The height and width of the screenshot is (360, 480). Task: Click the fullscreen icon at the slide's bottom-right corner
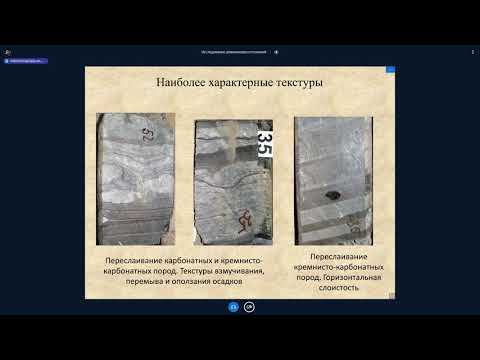coord(392,296)
